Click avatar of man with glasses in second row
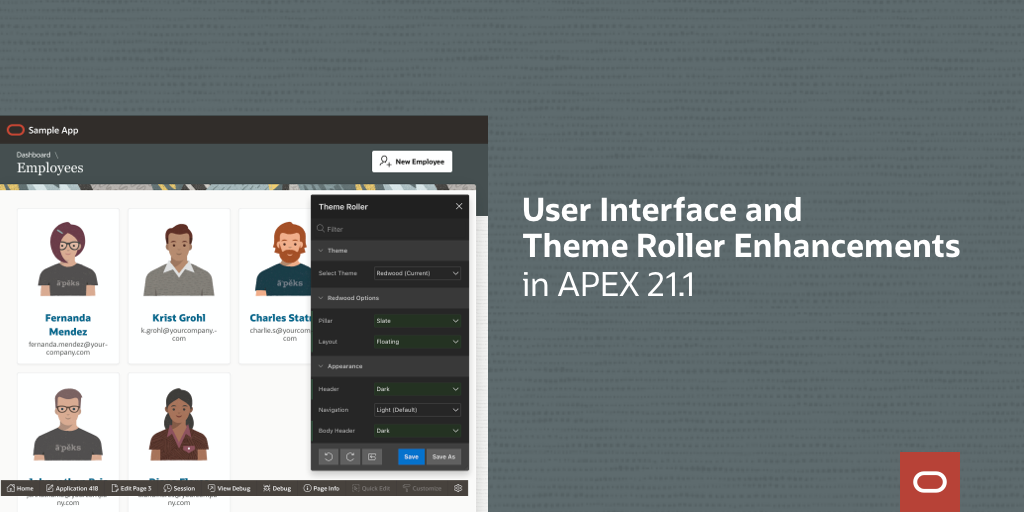 [68, 425]
